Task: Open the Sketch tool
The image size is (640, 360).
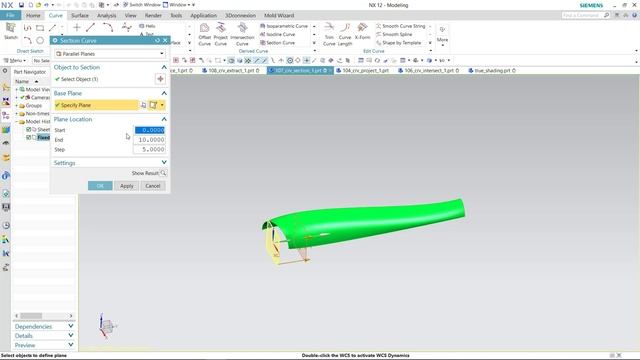Action: [x=11, y=31]
